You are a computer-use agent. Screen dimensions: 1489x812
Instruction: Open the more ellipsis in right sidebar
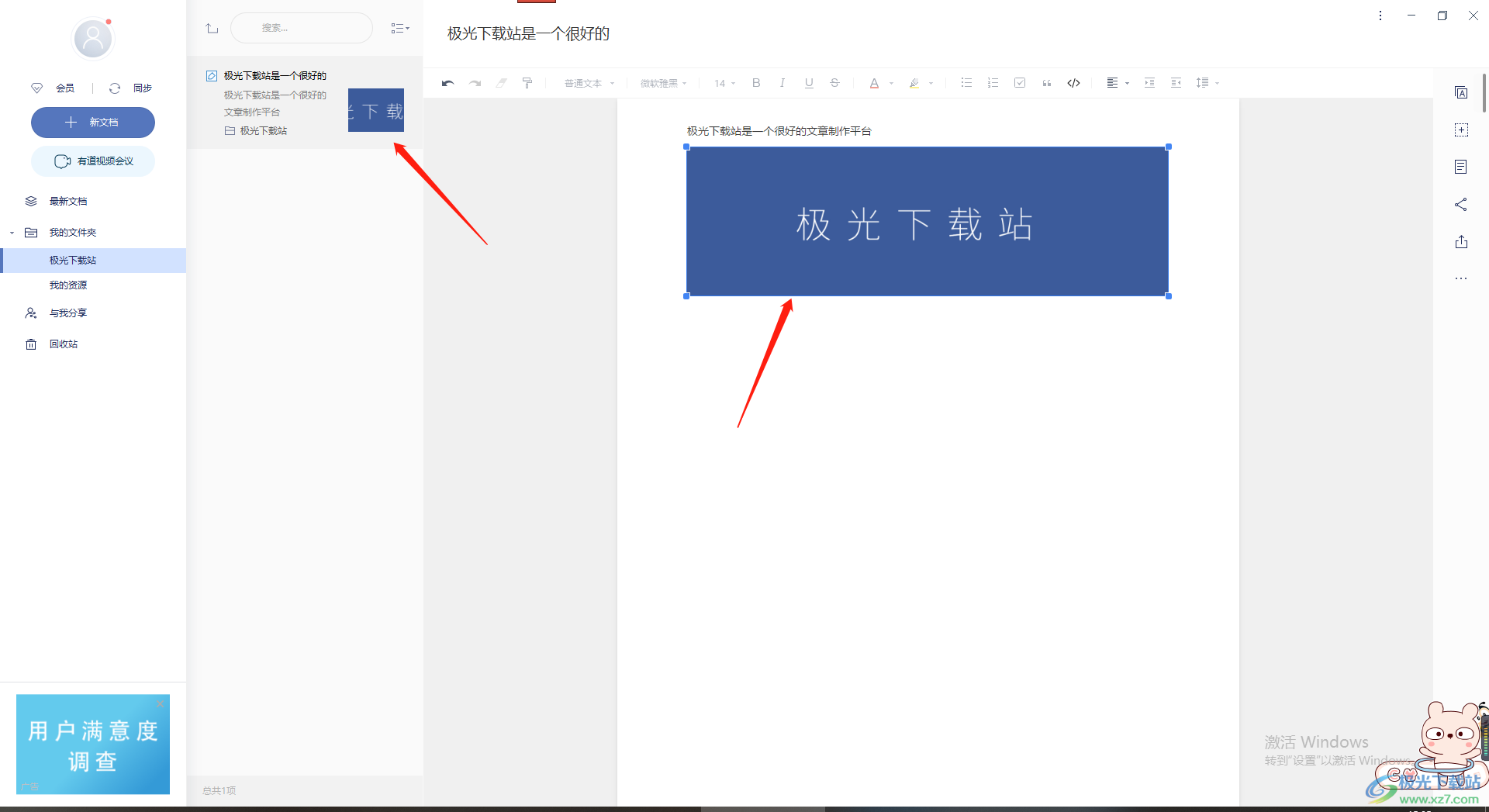point(1461,278)
